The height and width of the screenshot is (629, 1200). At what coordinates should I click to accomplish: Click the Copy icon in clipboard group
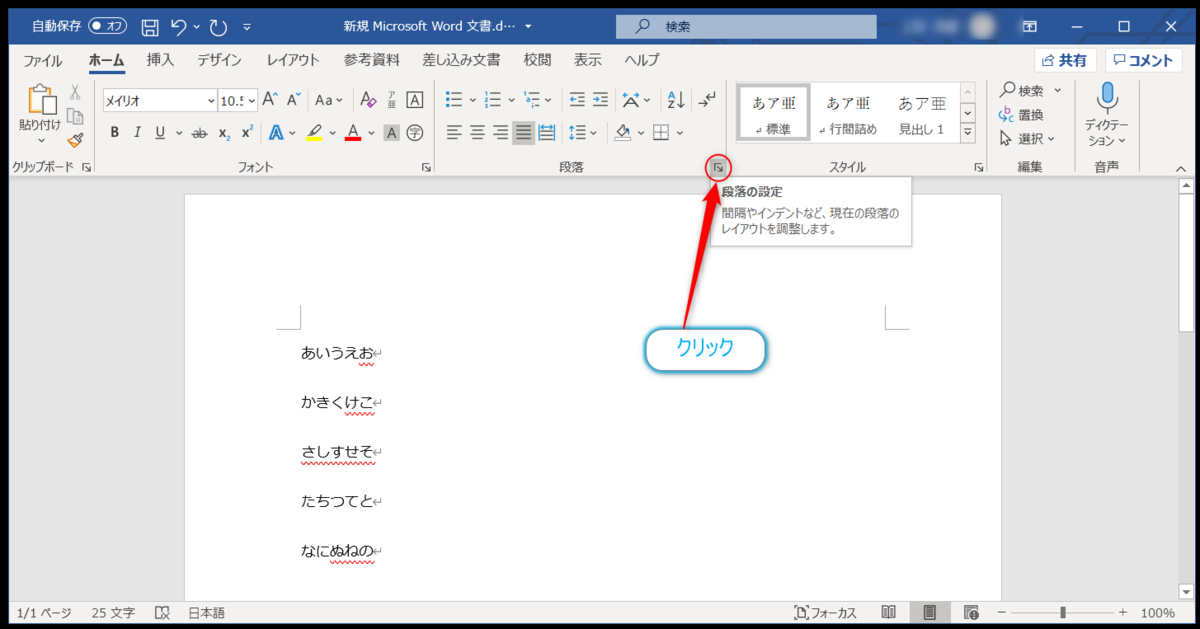coord(75,116)
